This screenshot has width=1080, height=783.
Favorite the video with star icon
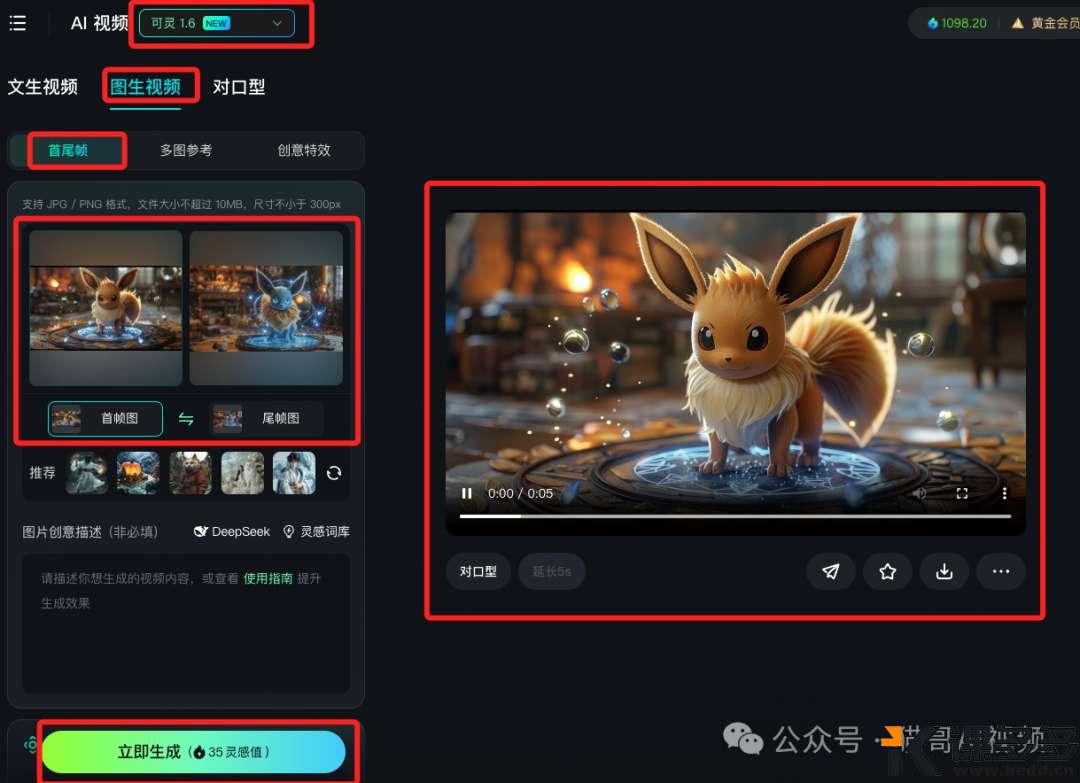[888, 572]
